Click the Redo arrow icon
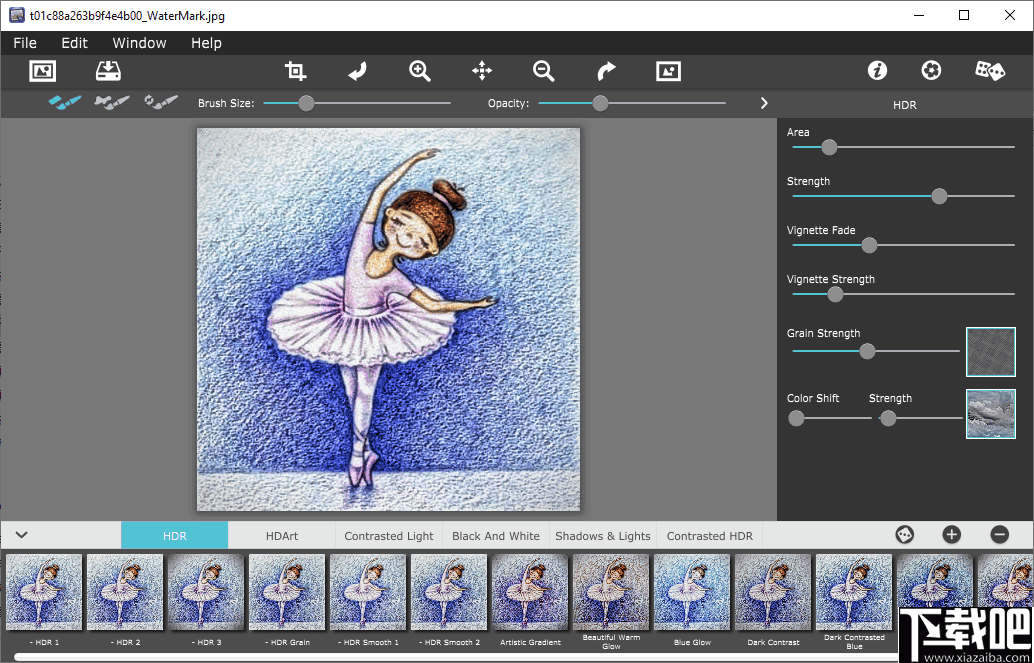Image resolution: width=1034 pixels, height=663 pixels. pos(605,71)
